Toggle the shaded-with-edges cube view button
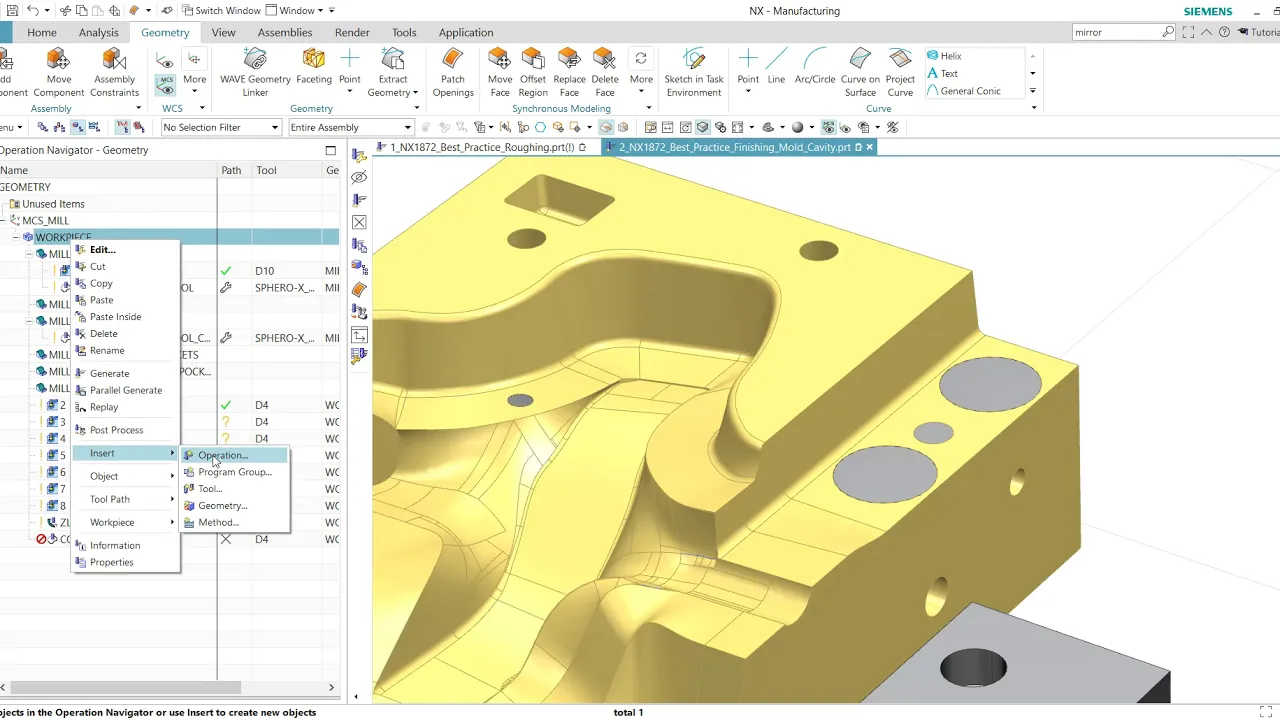 (703, 128)
